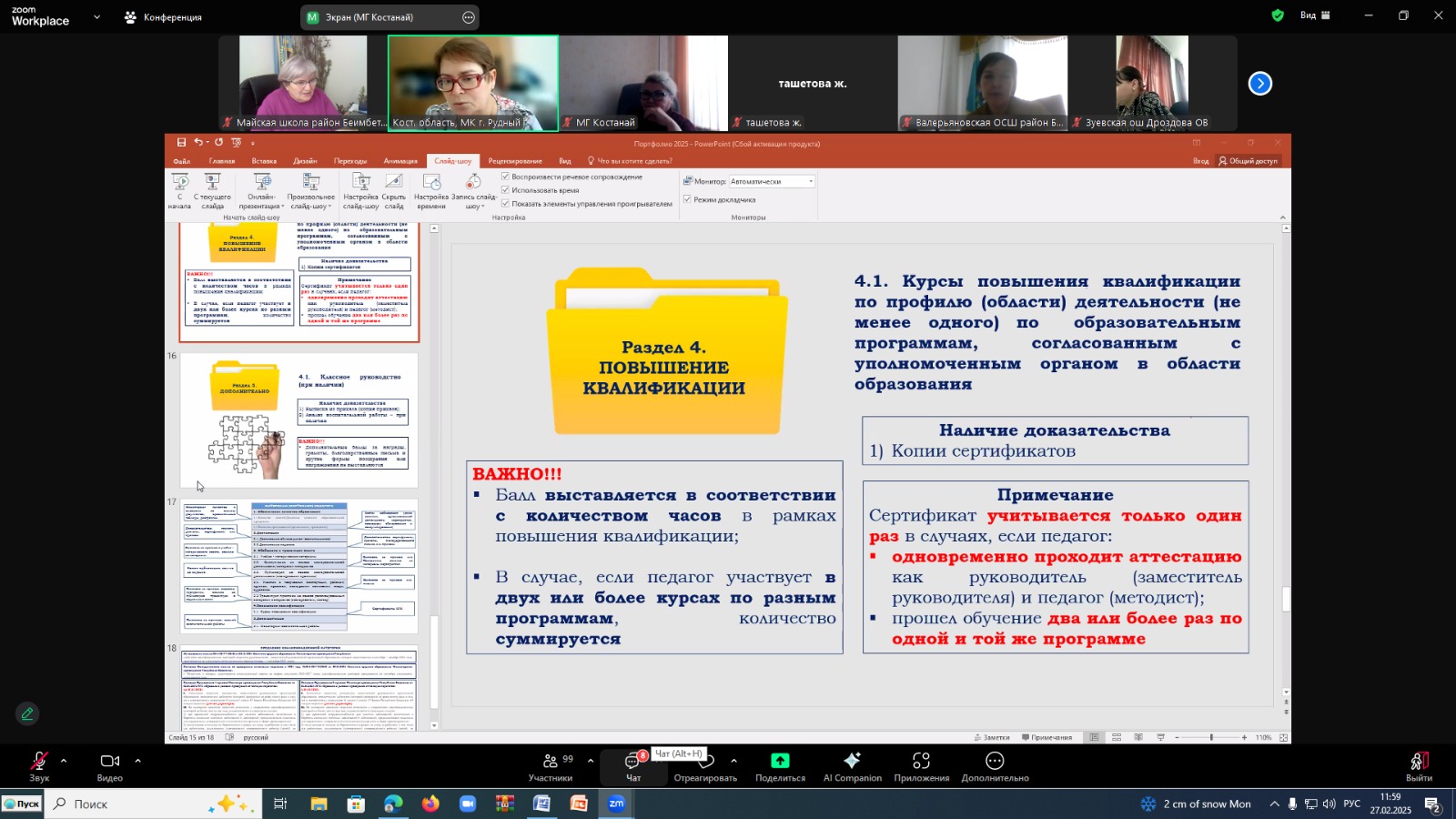Toggle the Use timings checkbox
Viewport: 1456px width, 819px height.
(x=506, y=190)
